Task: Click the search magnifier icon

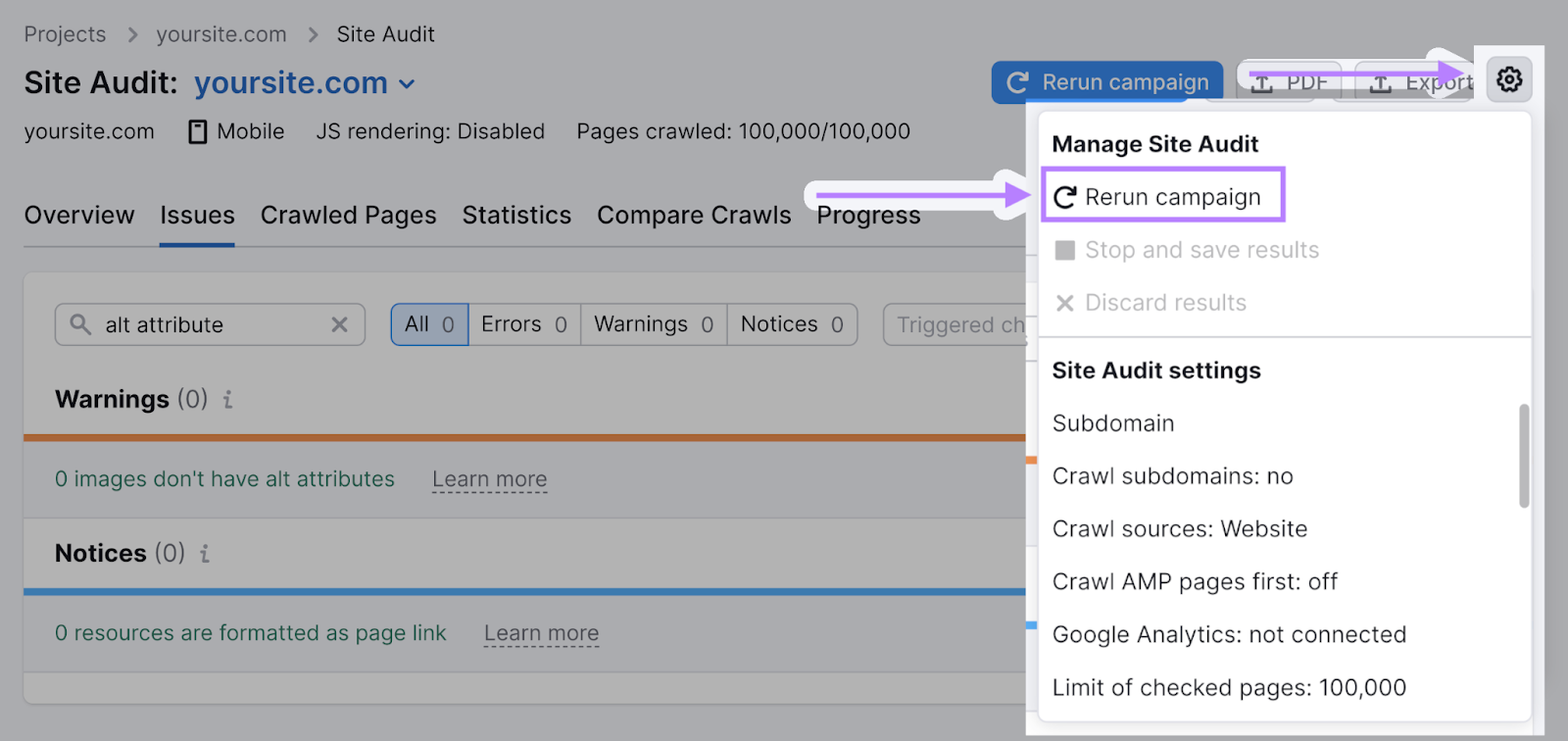Action: tap(80, 324)
